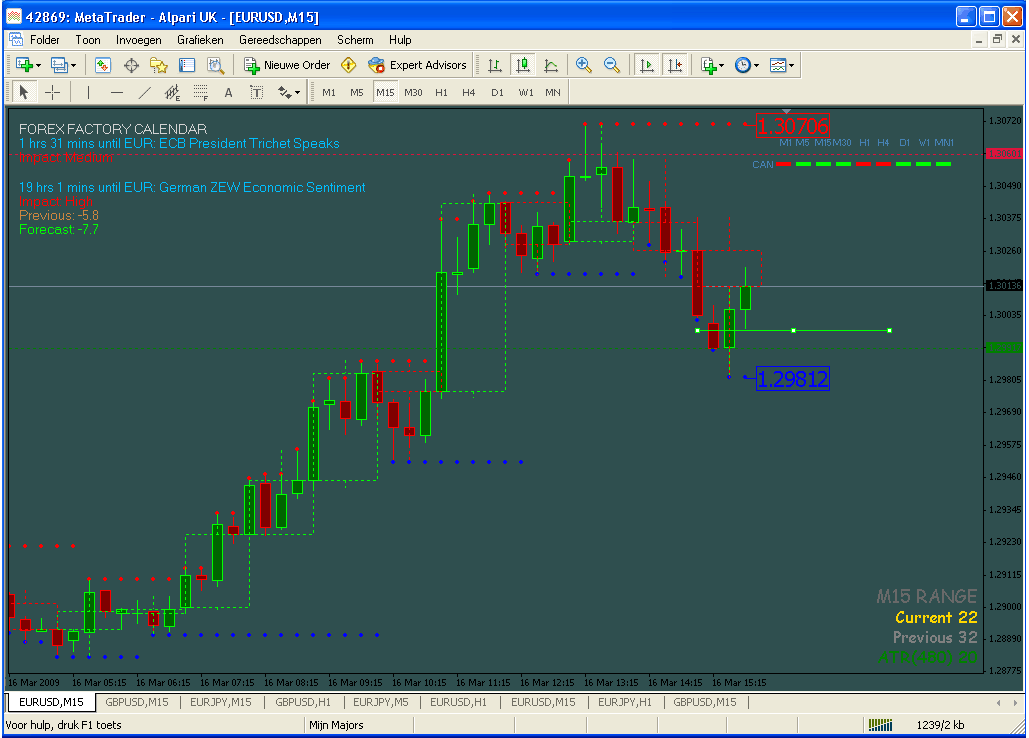
Task: Choose the Fibonacci retracement tool
Action: coord(201,92)
